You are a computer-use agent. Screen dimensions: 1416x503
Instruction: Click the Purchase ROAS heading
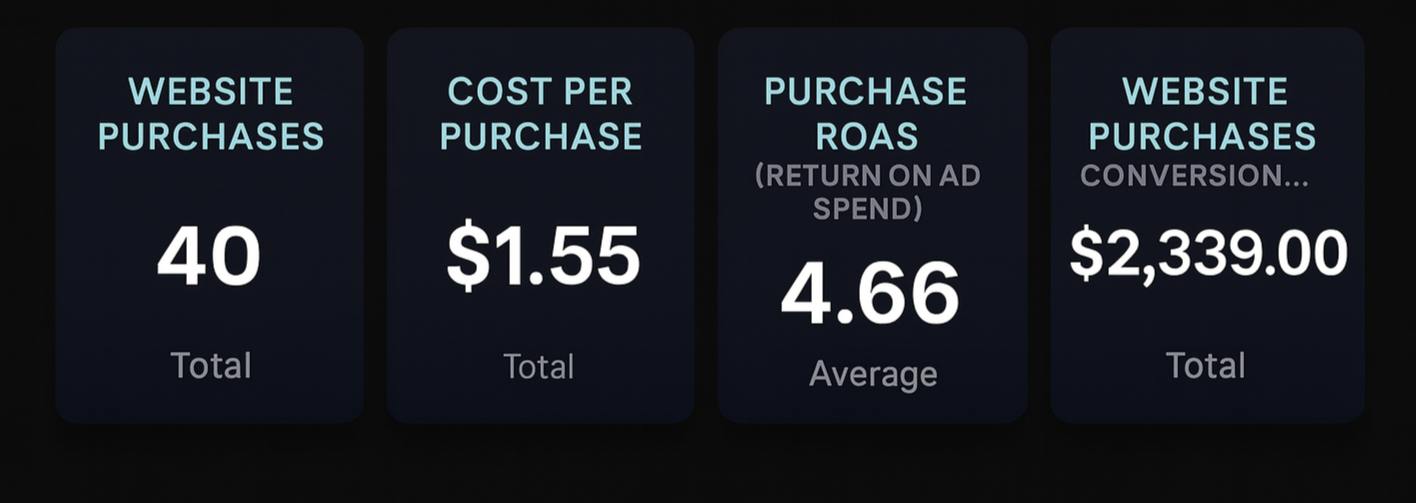[x=866, y=113]
